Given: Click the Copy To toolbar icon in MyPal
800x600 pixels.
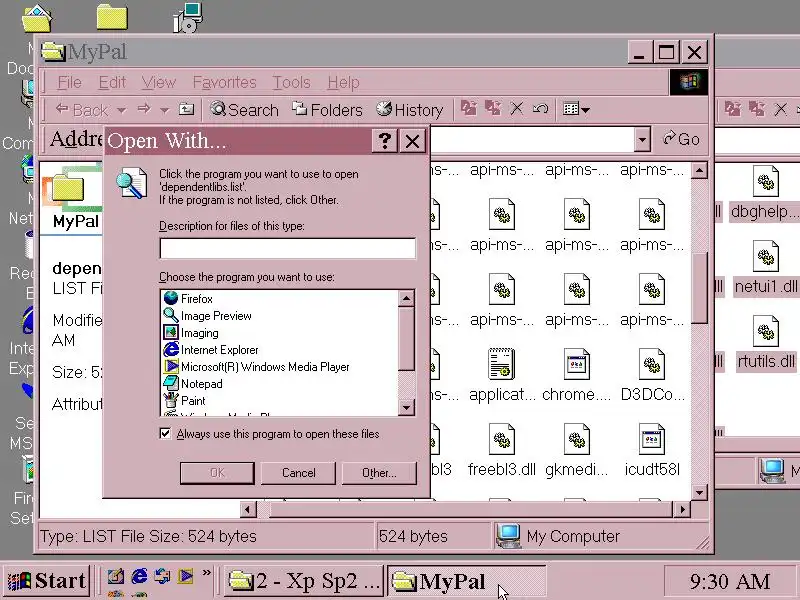Looking at the screenshot, I should pos(493,109).
